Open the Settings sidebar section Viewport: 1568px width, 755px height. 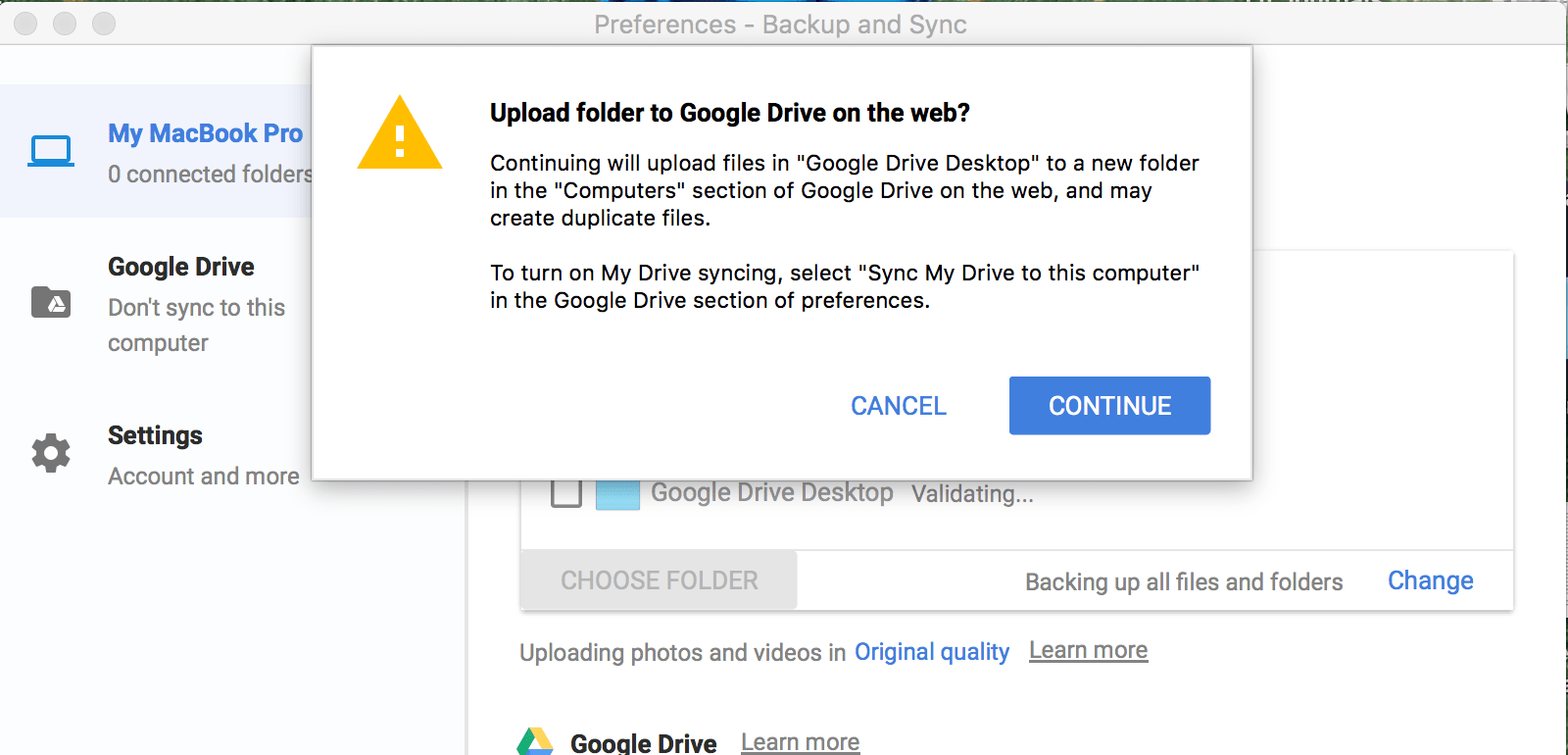point(157,455)
